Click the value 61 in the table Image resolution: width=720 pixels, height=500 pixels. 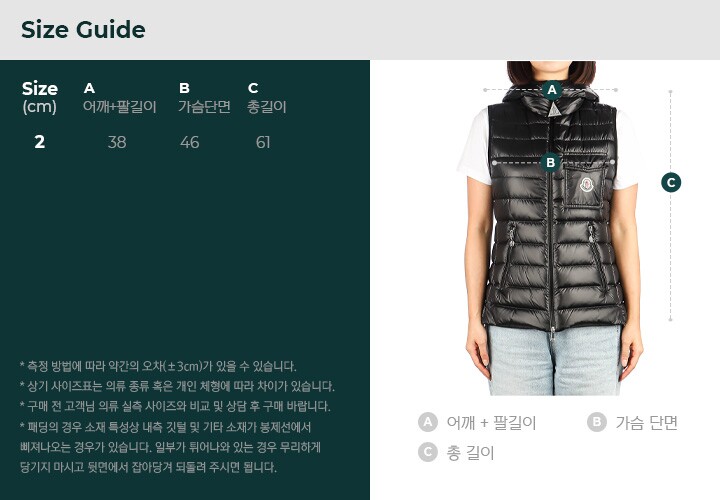pyautogui.click(x=263, y=142)
